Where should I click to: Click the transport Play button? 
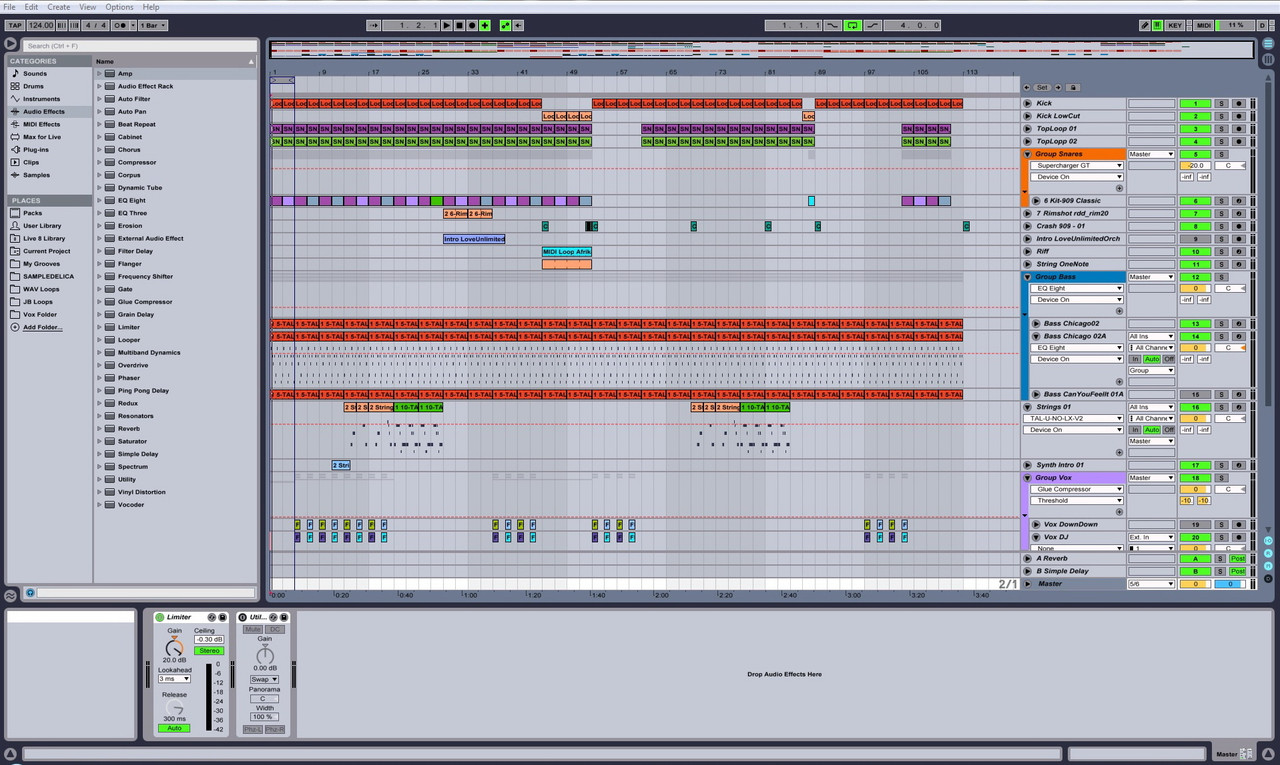[x=447, y=25]
